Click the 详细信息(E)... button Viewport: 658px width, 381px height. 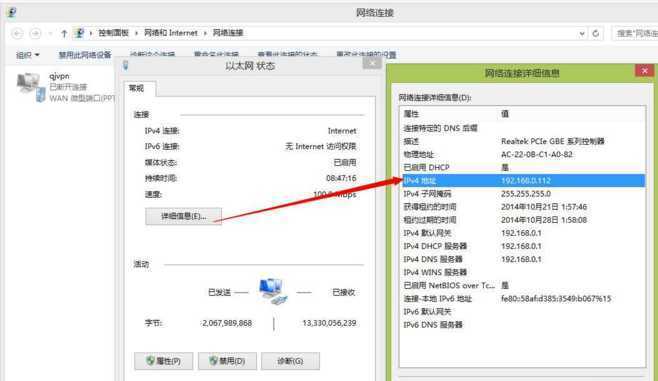pos(183,216)
